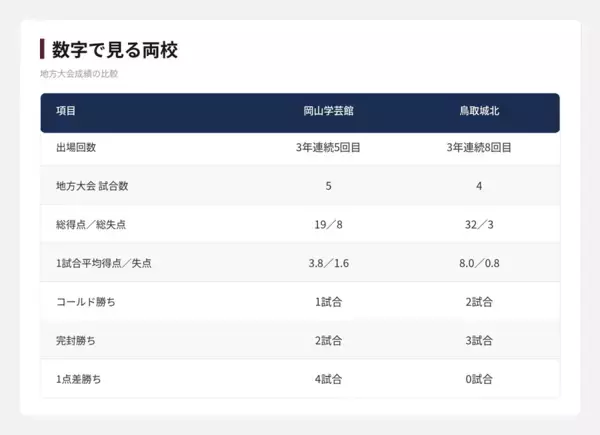
Task: Click the cell 3年連続5回目
Action: point(328,147)
